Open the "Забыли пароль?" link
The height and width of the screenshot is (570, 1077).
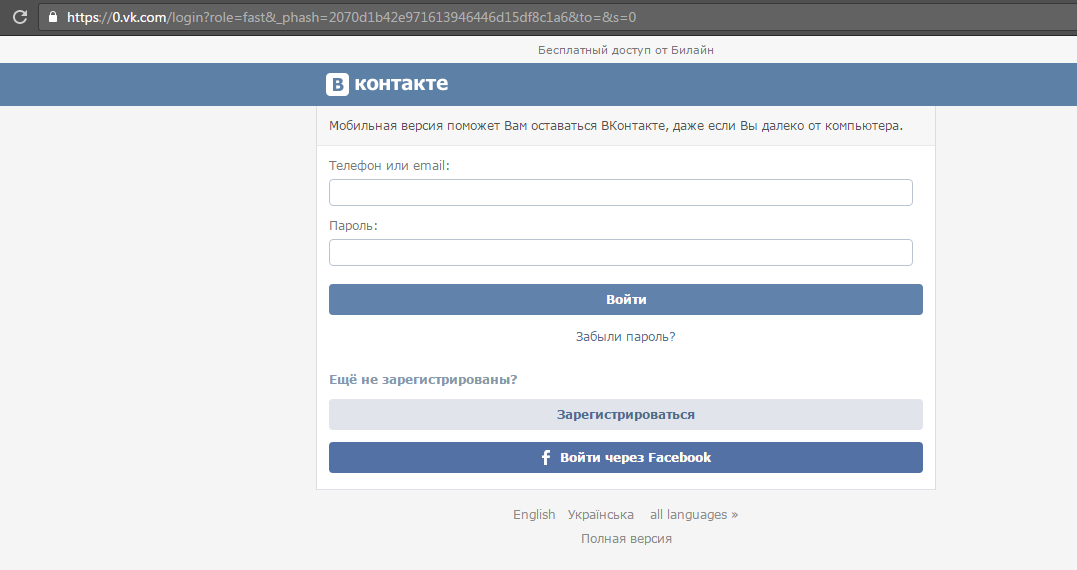[625, 337]
